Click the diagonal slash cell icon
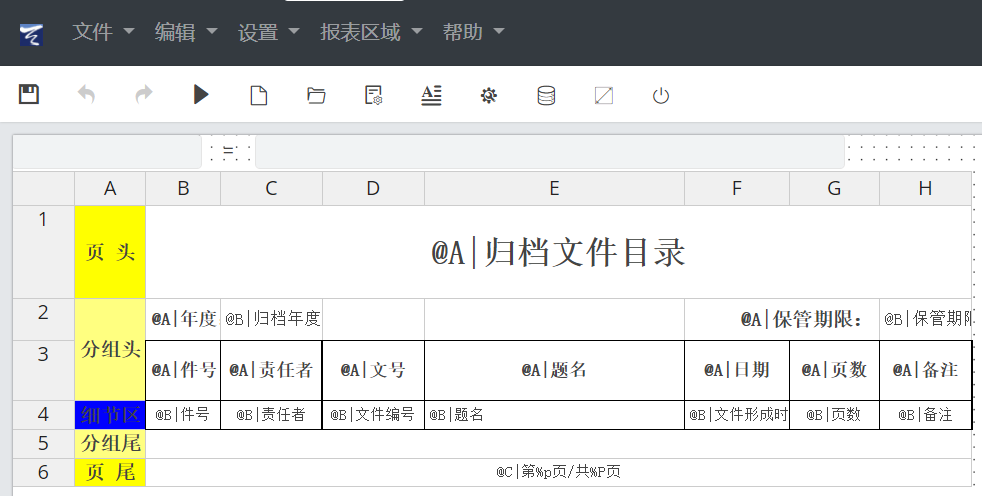 (603, 95)
